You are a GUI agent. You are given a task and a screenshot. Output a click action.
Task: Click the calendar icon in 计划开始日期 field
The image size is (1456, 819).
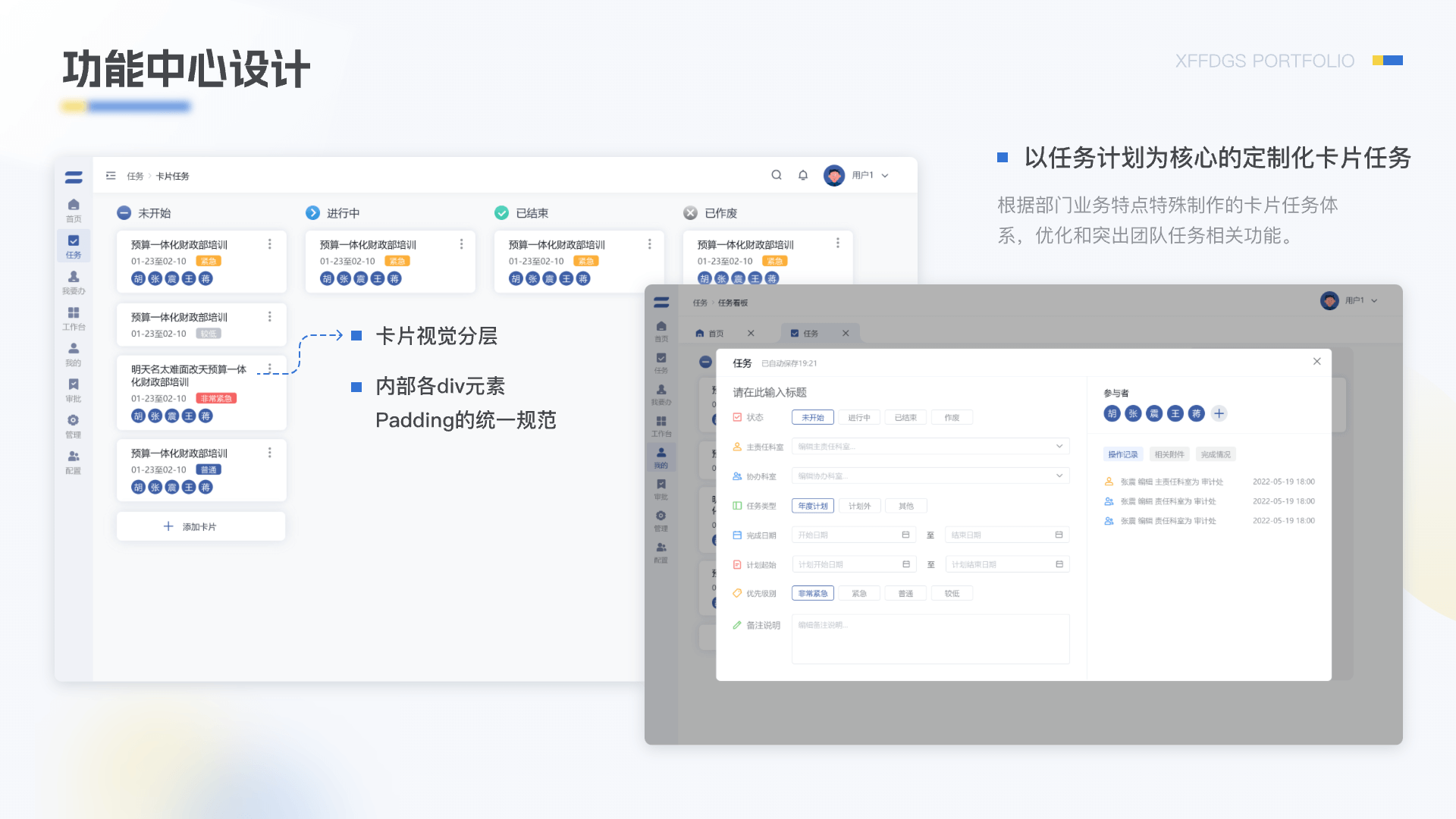[x=905, y=564]
